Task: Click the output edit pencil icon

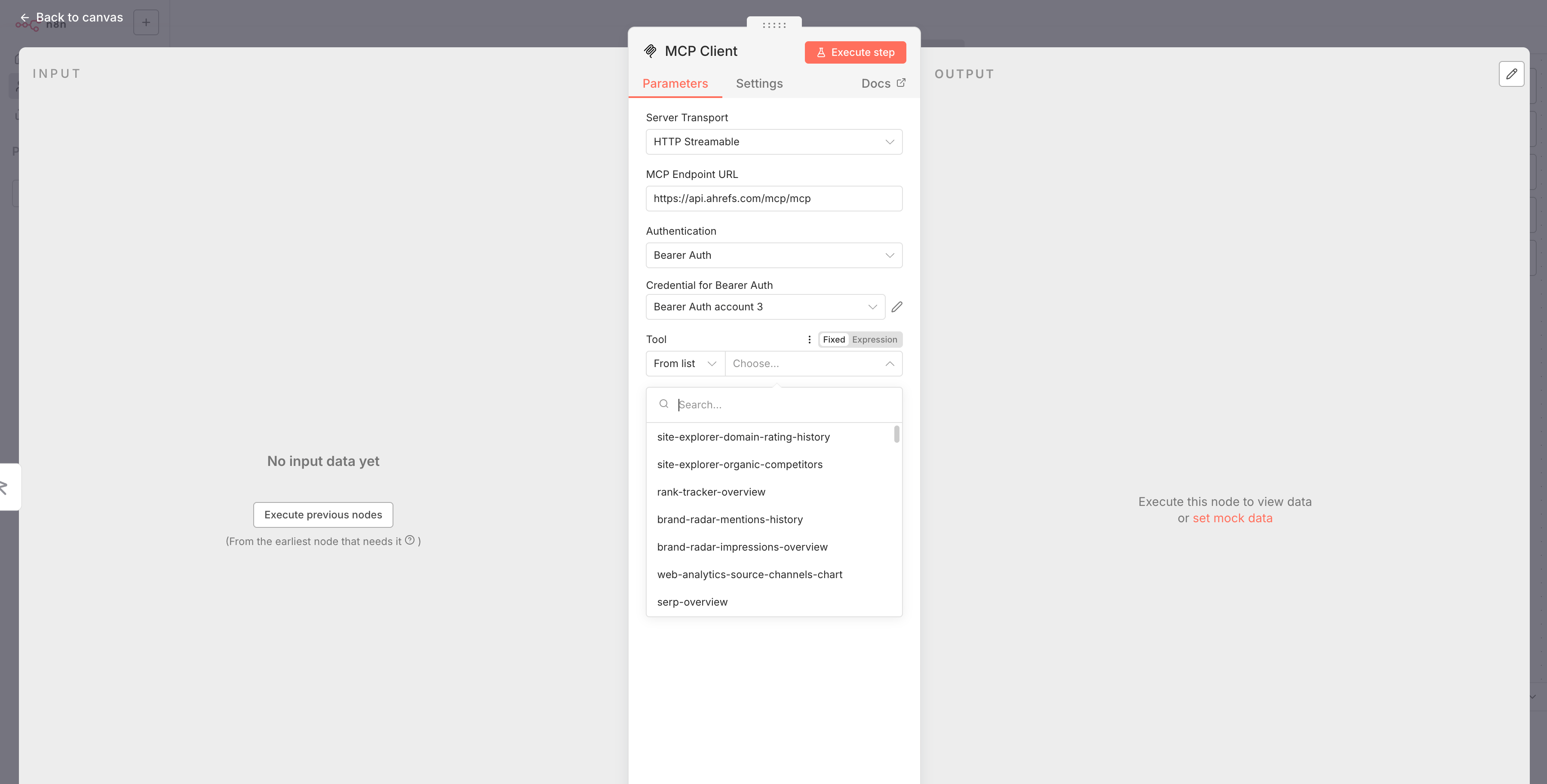Action: pos(1511,74)
